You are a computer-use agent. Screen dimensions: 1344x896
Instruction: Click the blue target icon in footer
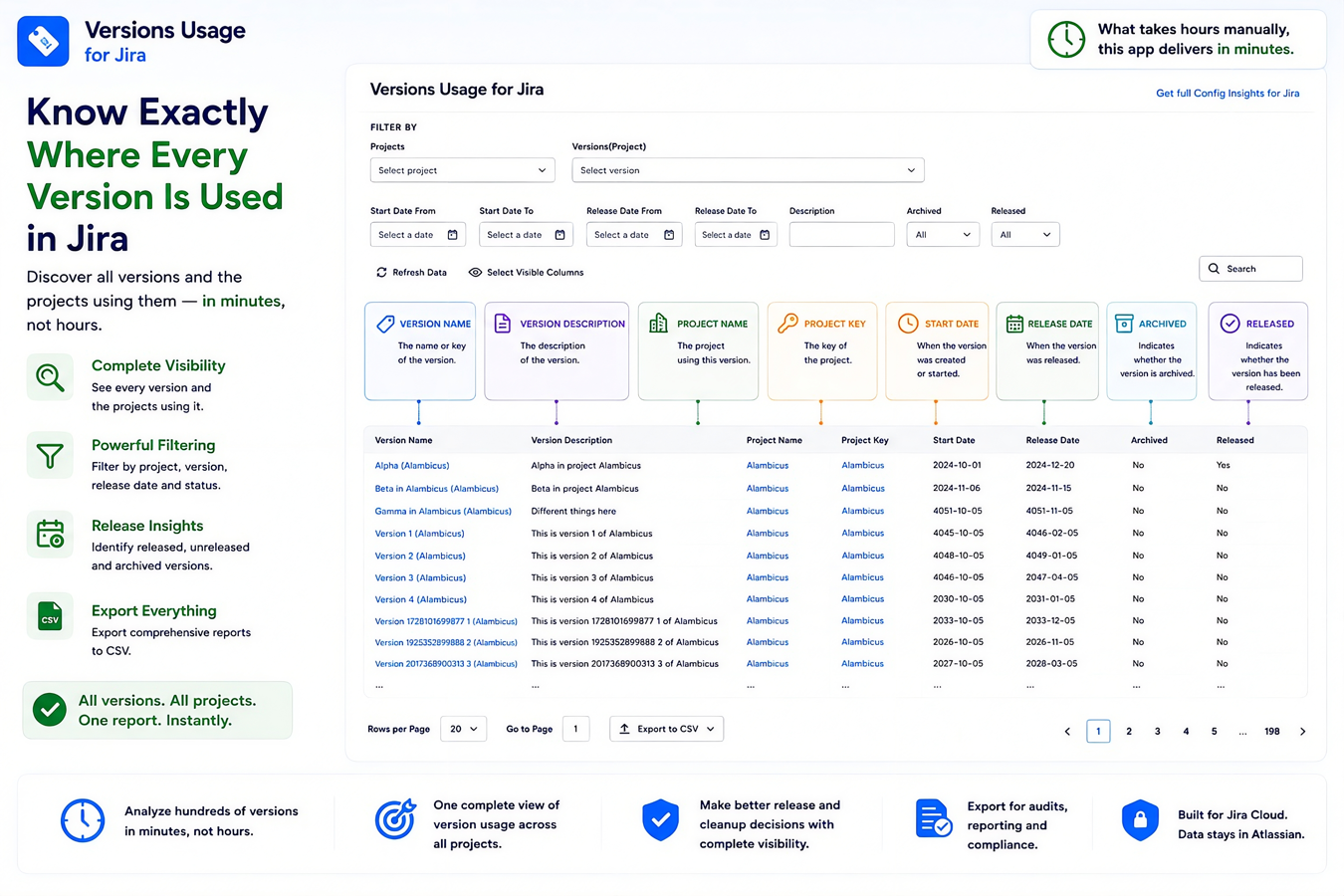(x=395, y=818)
